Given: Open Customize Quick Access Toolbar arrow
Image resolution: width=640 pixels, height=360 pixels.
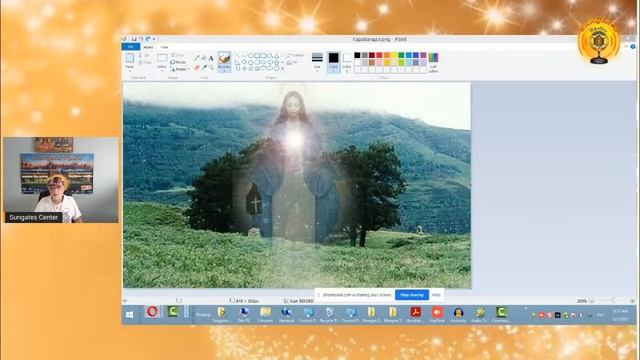Looking at the screenshot, I should pyautogui.click(x=154, y=39).
